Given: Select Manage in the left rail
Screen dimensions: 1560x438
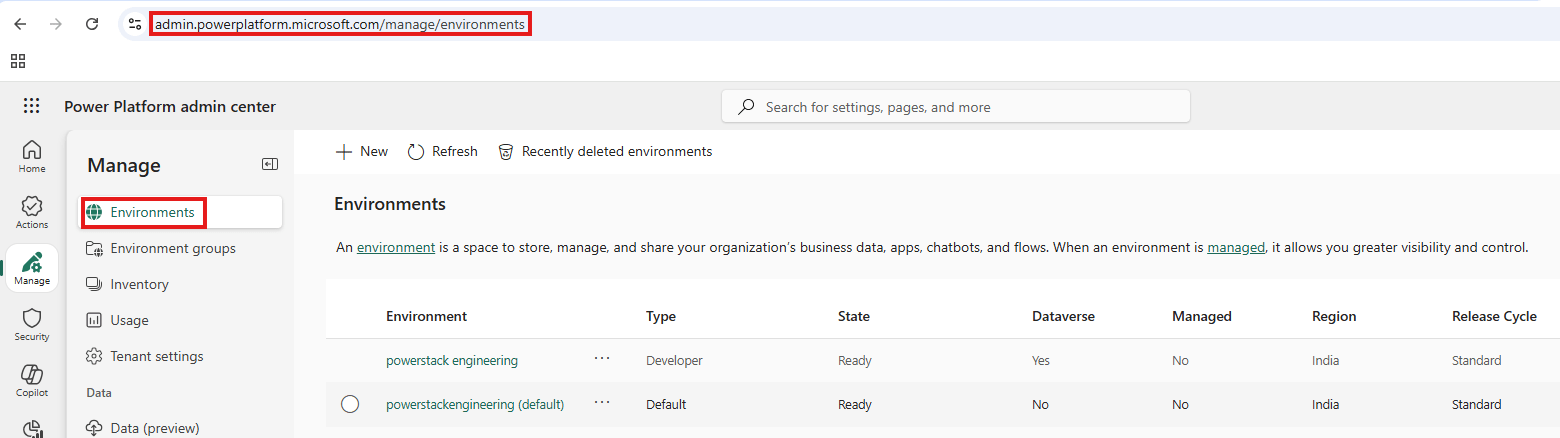Looking at the screenshot, I should 32,268.
